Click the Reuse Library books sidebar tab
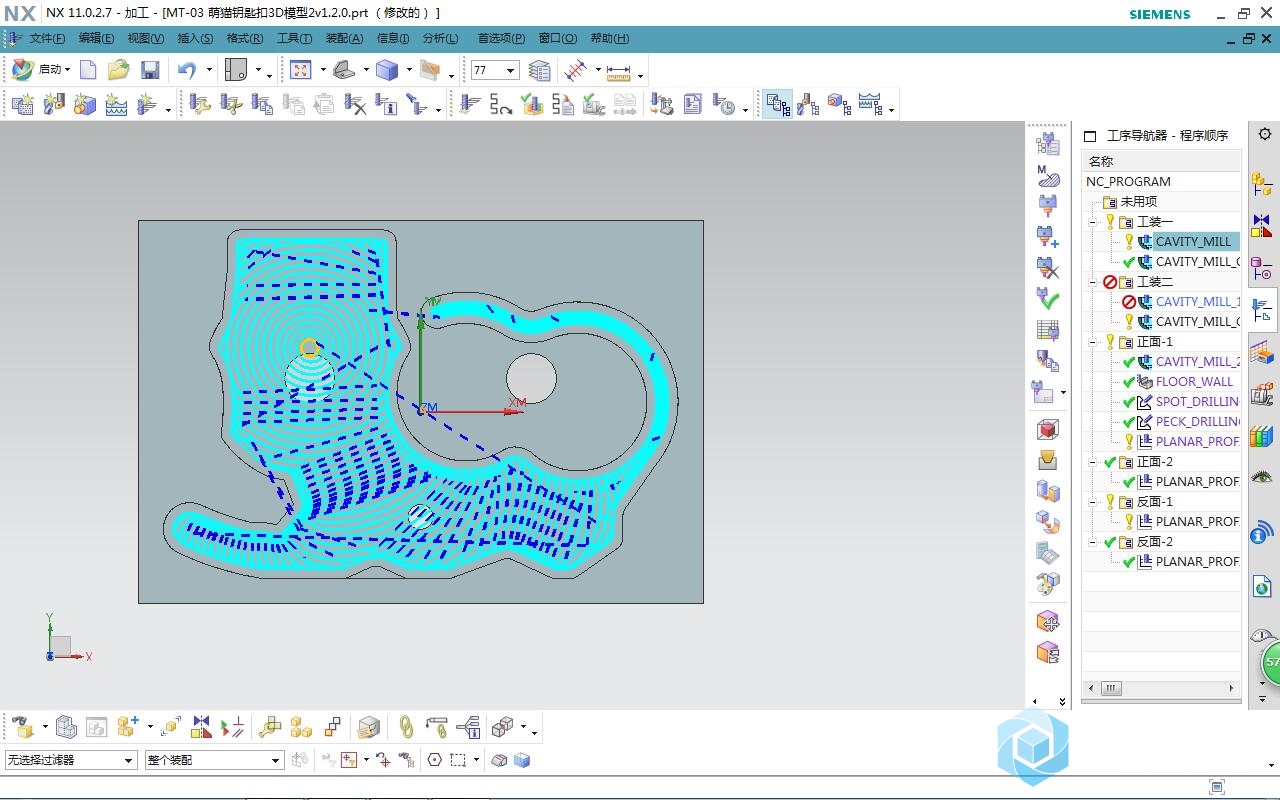The image size is (1280, 800). 1262,436
